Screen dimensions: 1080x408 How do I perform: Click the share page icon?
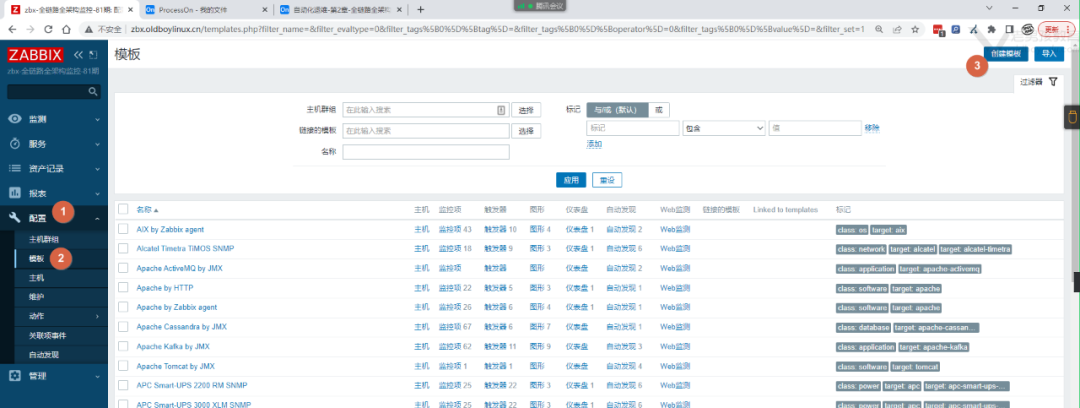897,30
